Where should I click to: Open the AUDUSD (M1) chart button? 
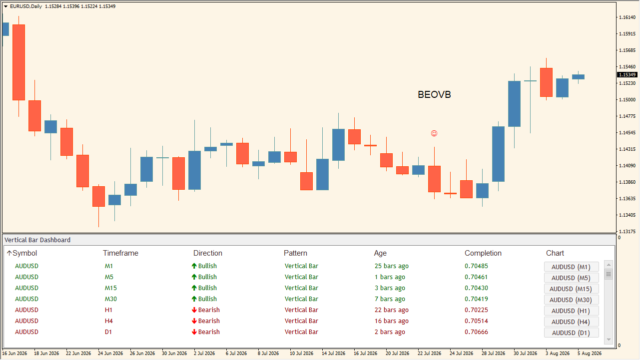(571, 267)
